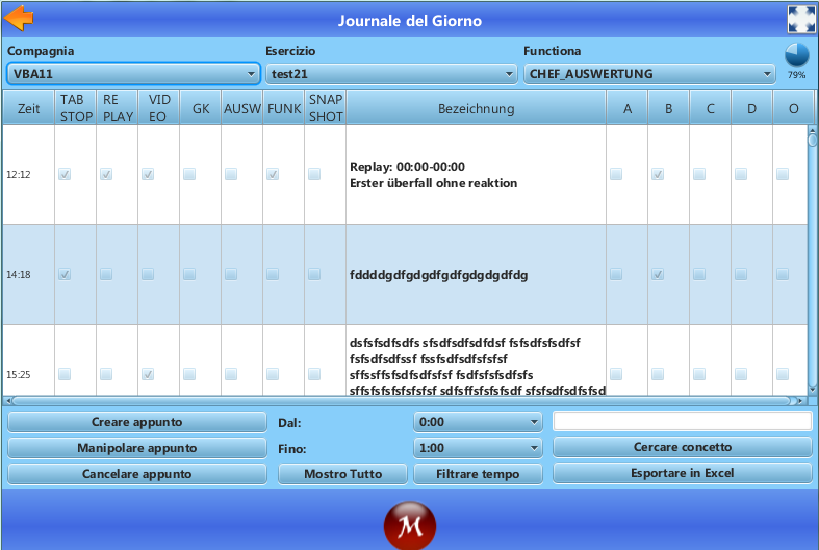The image size is (819, 550).
Task: Open the Functiona dropdown CHEF_AUSWERTUNG
Action: [649, 74]
